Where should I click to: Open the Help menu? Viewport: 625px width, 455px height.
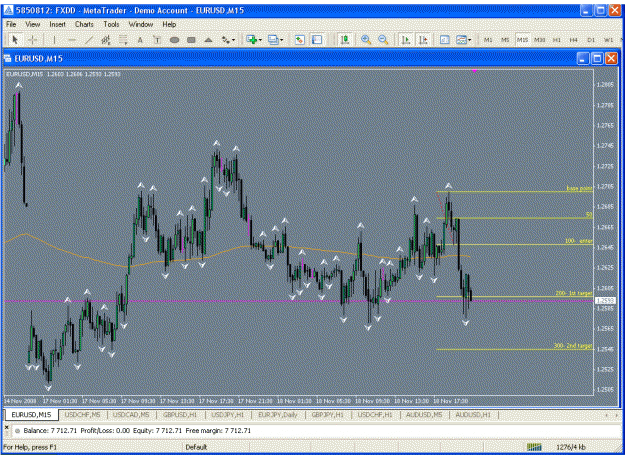[x=169, y=24]
